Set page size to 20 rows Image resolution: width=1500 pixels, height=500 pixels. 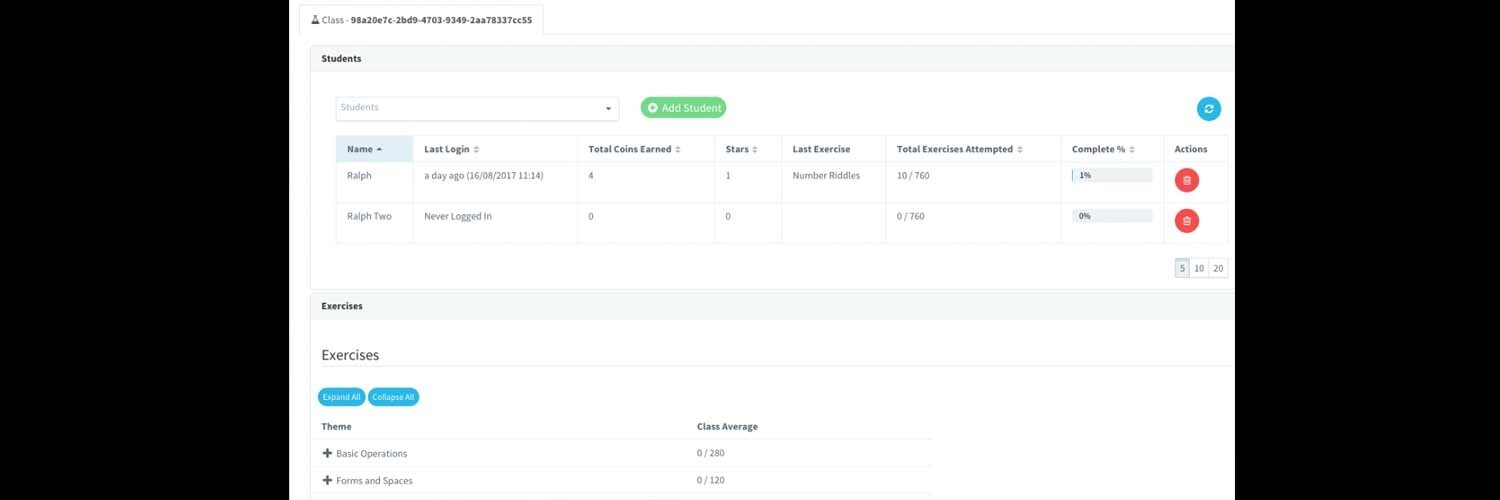point(1217,268)
